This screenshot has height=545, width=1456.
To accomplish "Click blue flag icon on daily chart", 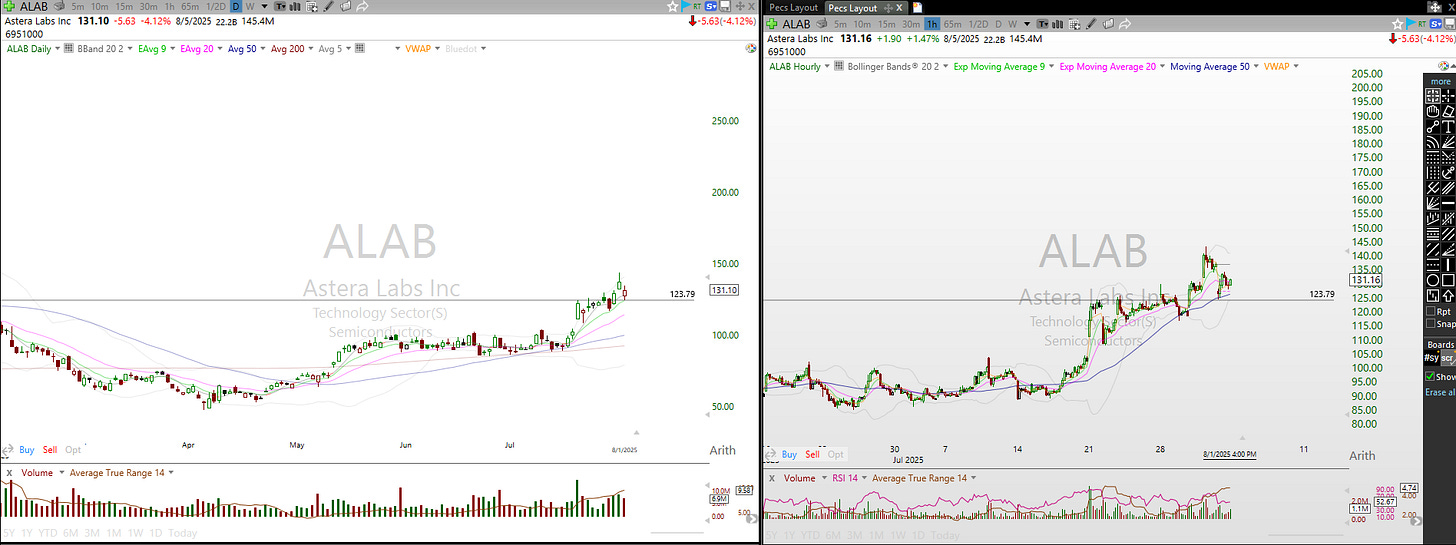I will [x=686, y=6].
